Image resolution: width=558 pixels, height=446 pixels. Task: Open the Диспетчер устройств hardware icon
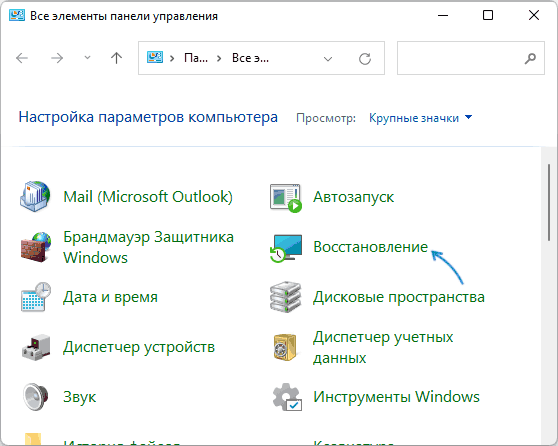pos(36,347)
